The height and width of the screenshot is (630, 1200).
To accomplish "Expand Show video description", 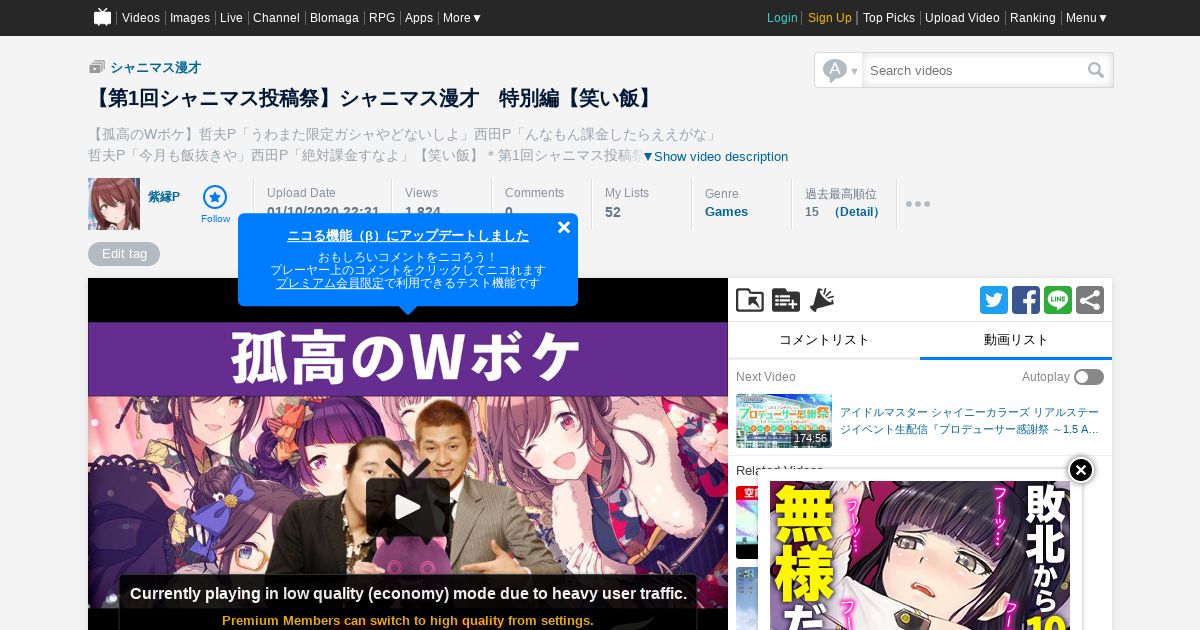I will click(x=715, y=156).
